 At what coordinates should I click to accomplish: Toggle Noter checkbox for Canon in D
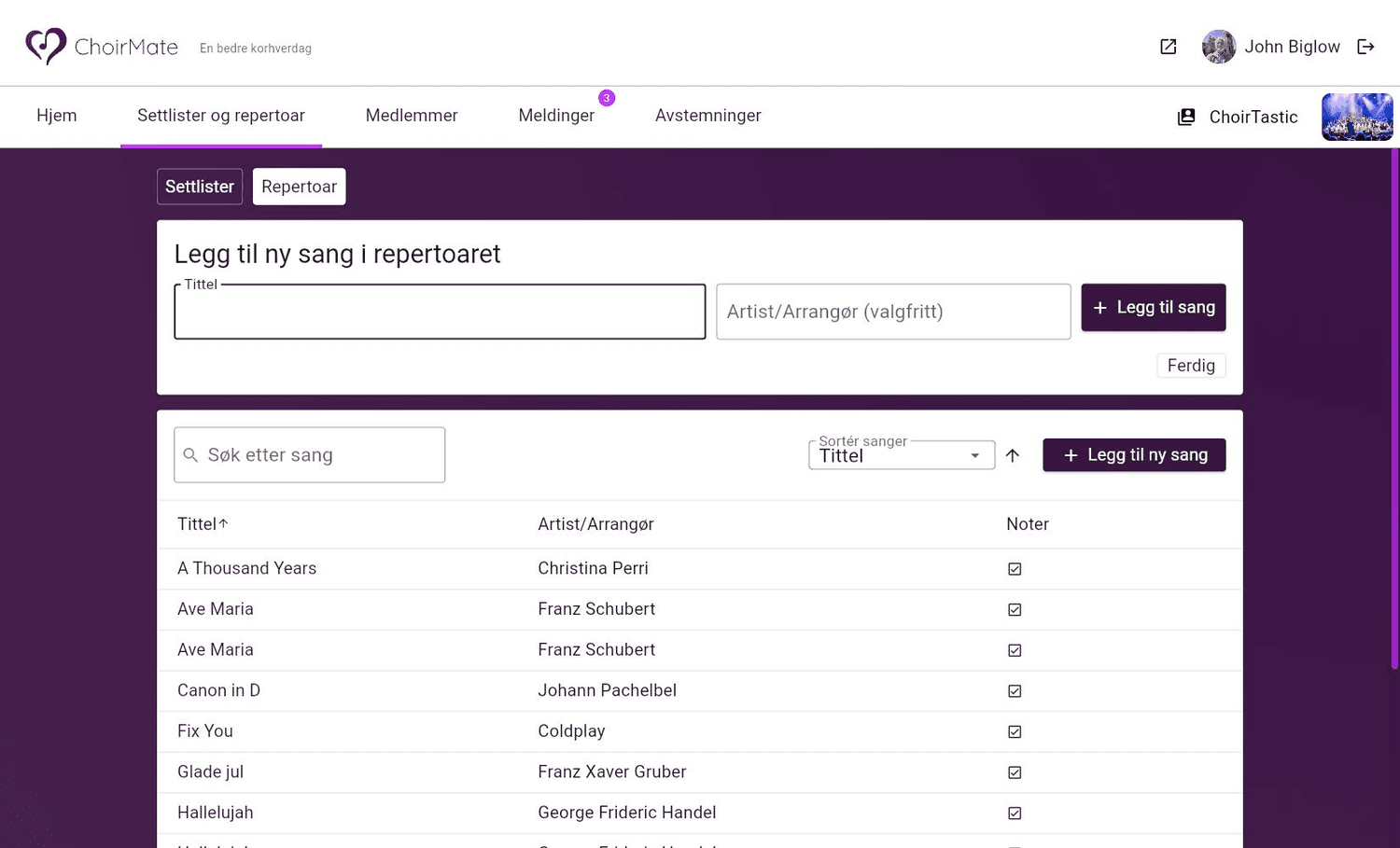pos(1015,691)
